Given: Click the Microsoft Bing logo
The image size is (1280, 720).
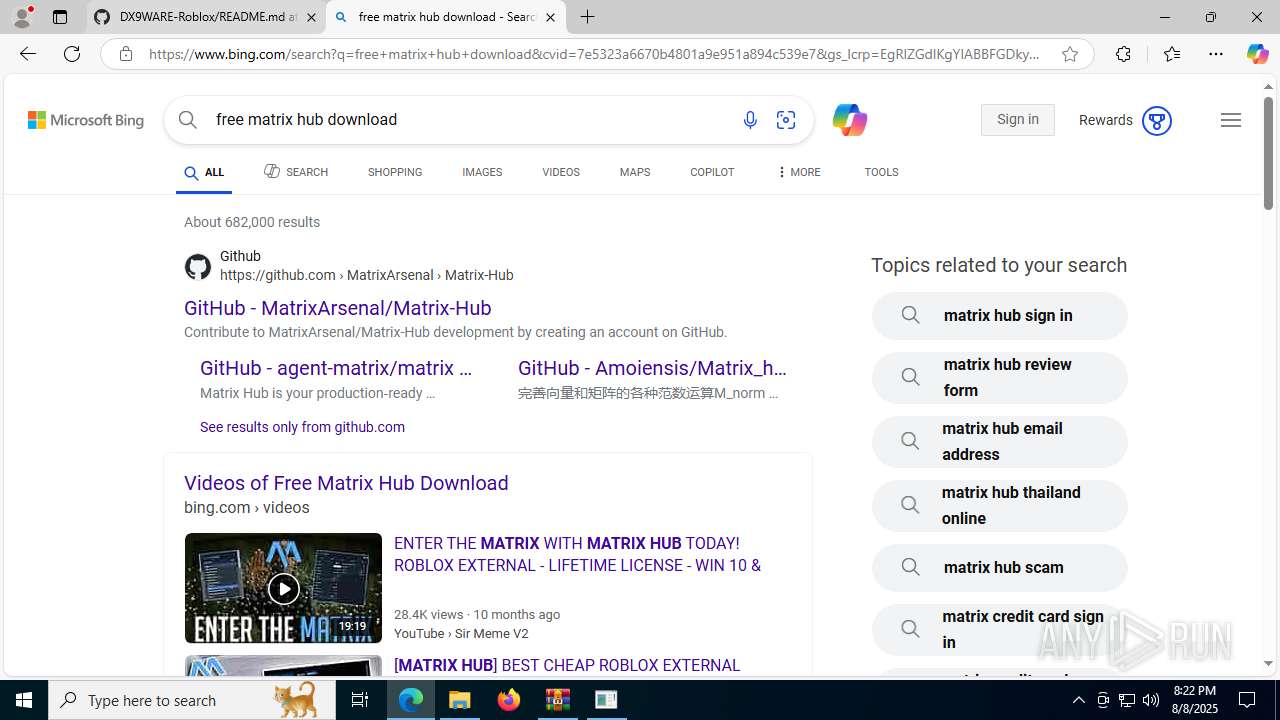Looking at the screenshot, I should pyautogui.click(x=86, y=120).
